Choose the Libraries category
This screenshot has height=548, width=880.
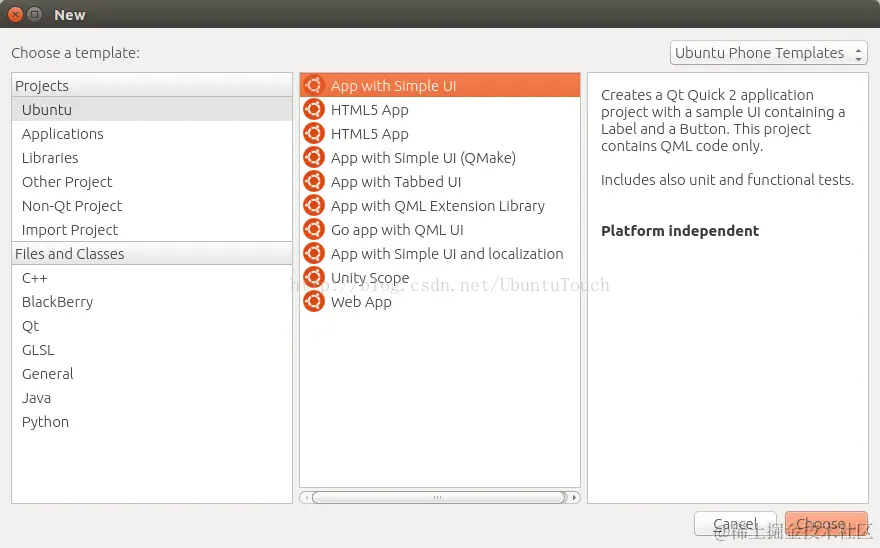(152, 158)
